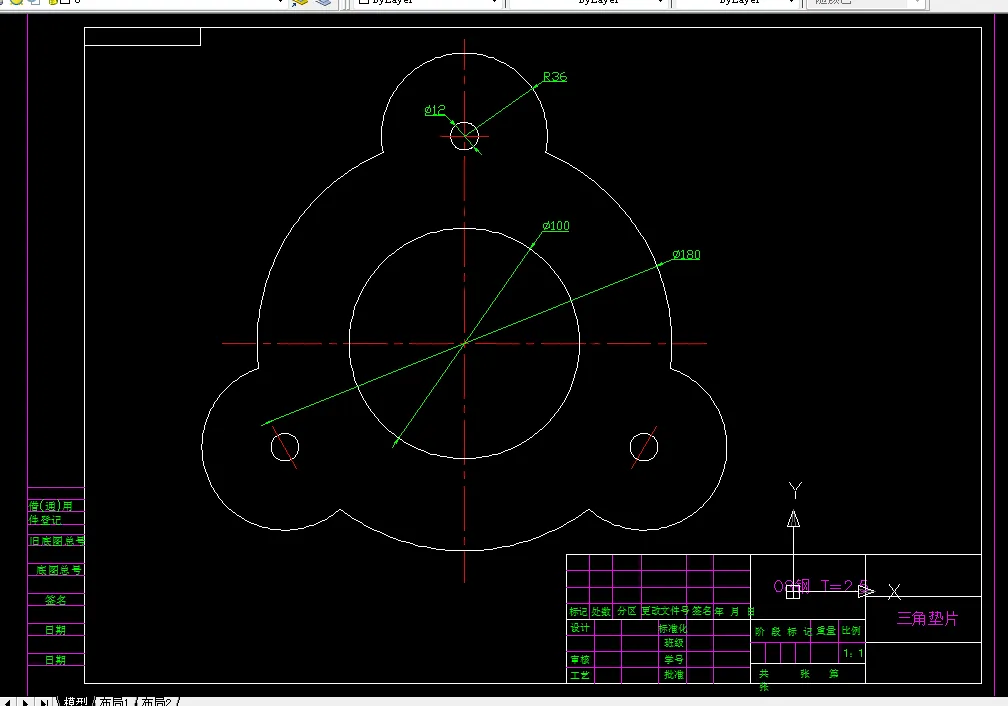Select the 标记 header text at row start
Viewport: 1008px width, 706px height.
click(x=578, y=611)
